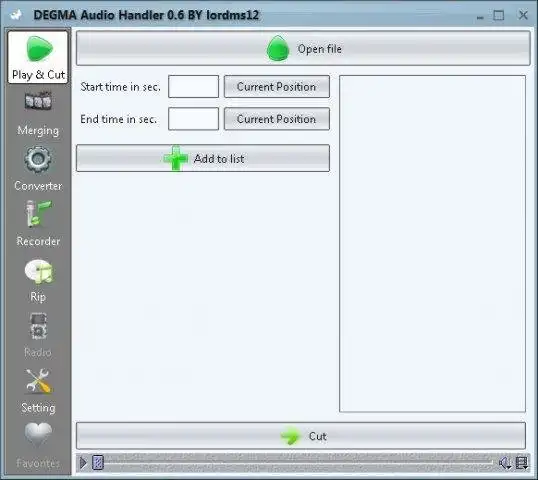Open the Setting section
Screen dimensions: 538x480
38,390
